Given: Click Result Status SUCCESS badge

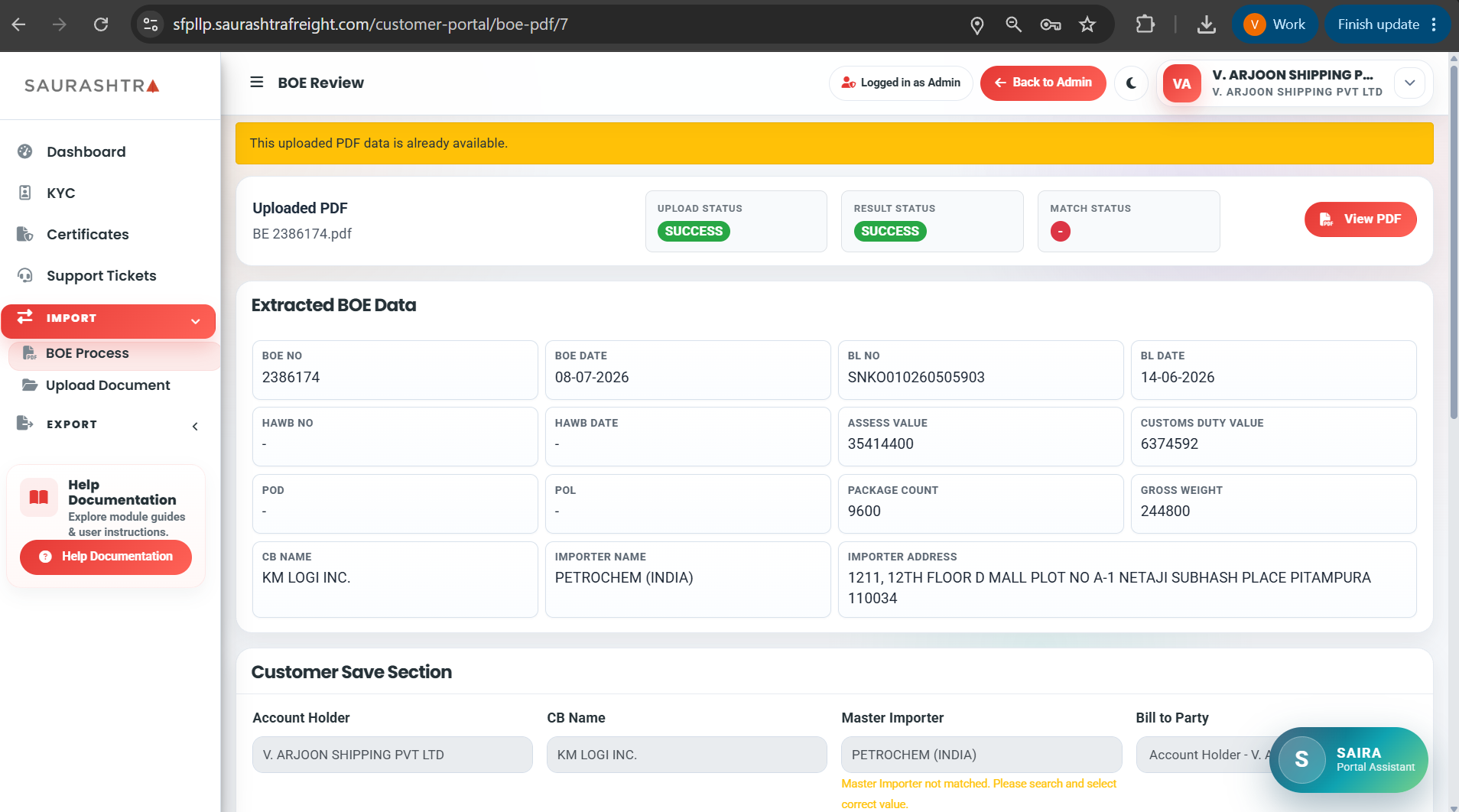Looking at the screenshot, I should [x=890, y=231].
